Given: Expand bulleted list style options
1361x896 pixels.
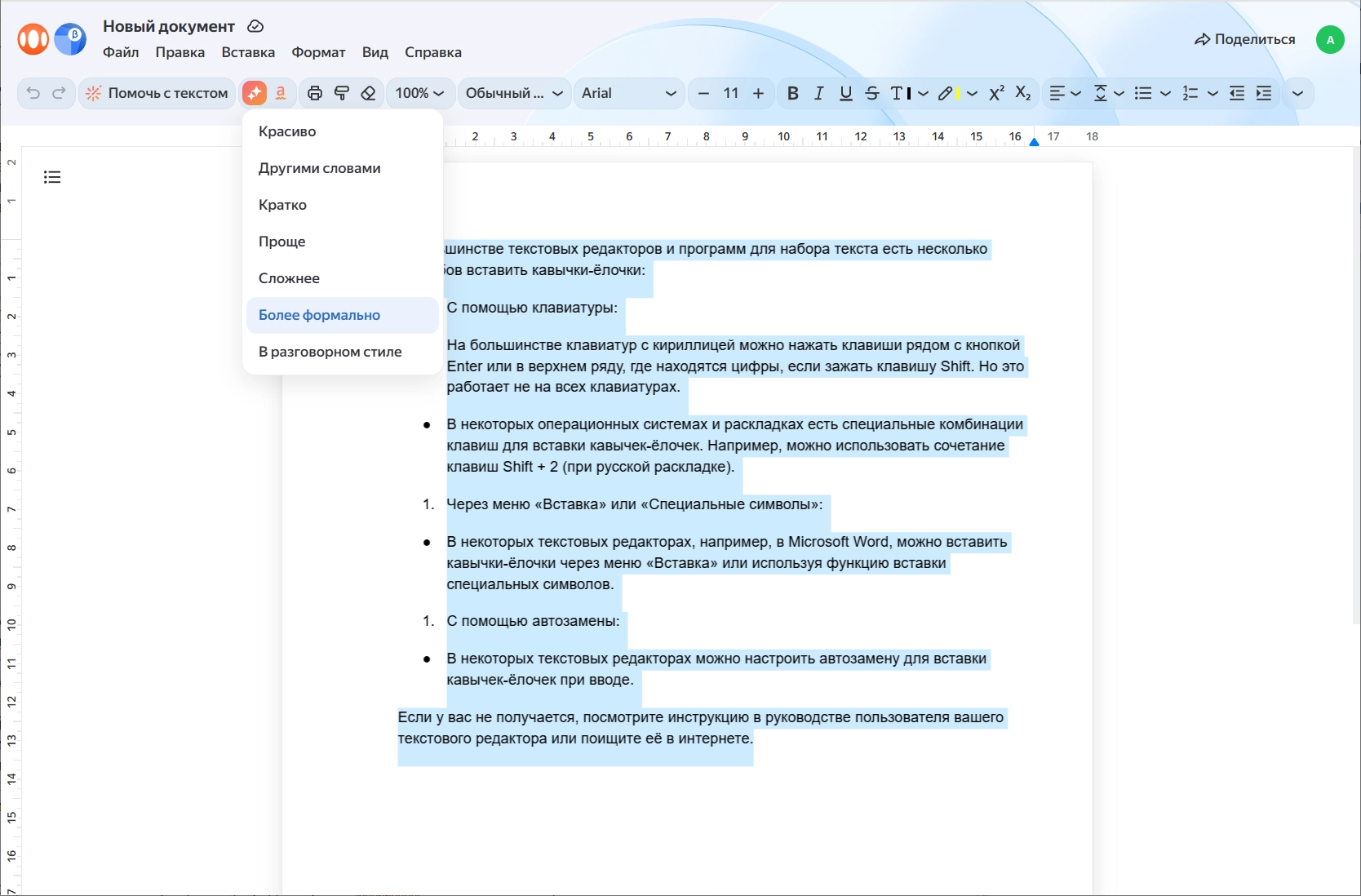Looking at the screenshot, I should click(x=1165, y=93).
